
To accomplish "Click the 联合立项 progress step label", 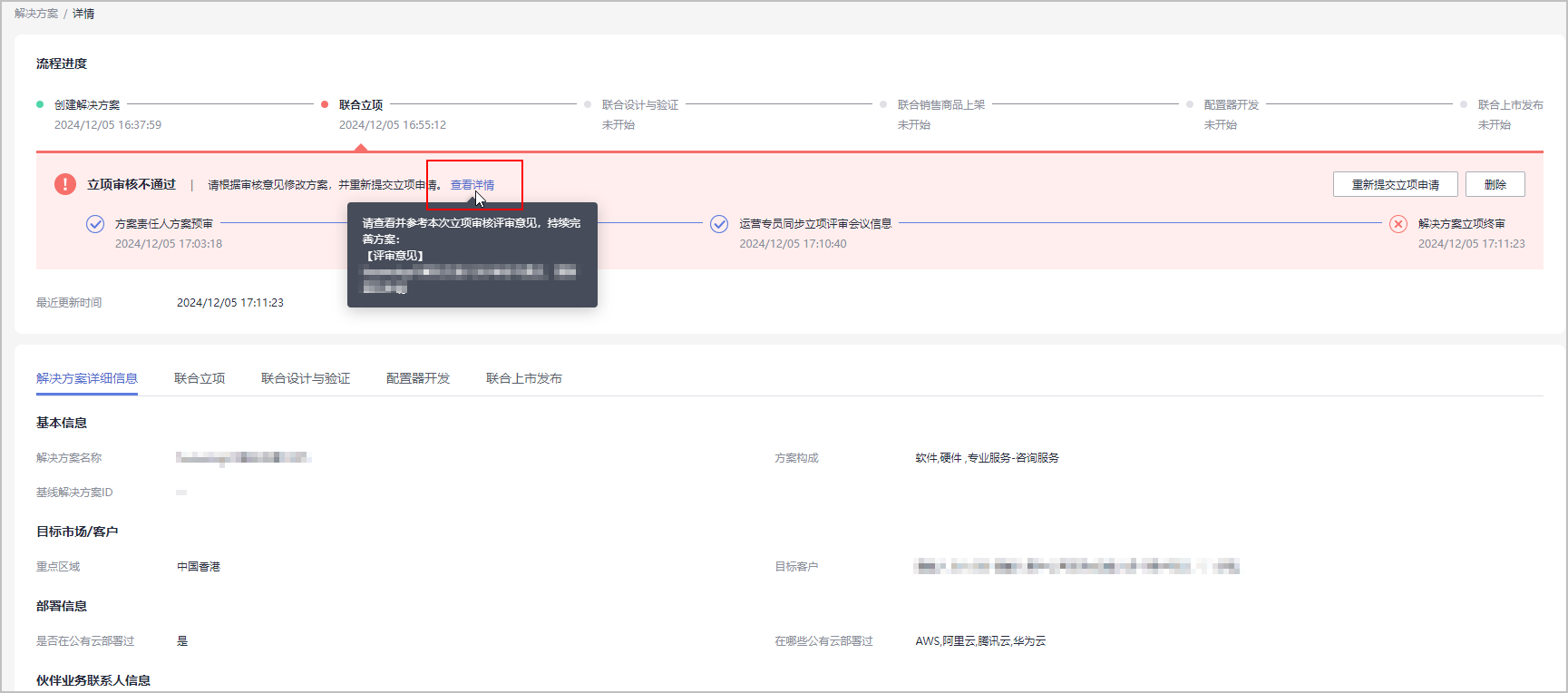I will (x=361, y=105).
